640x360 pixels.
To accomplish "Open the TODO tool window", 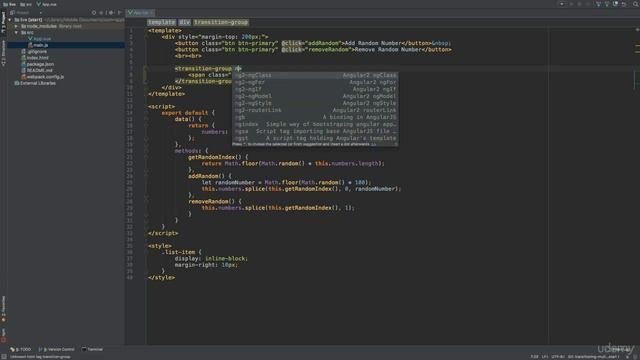I will tap(20, 349).
